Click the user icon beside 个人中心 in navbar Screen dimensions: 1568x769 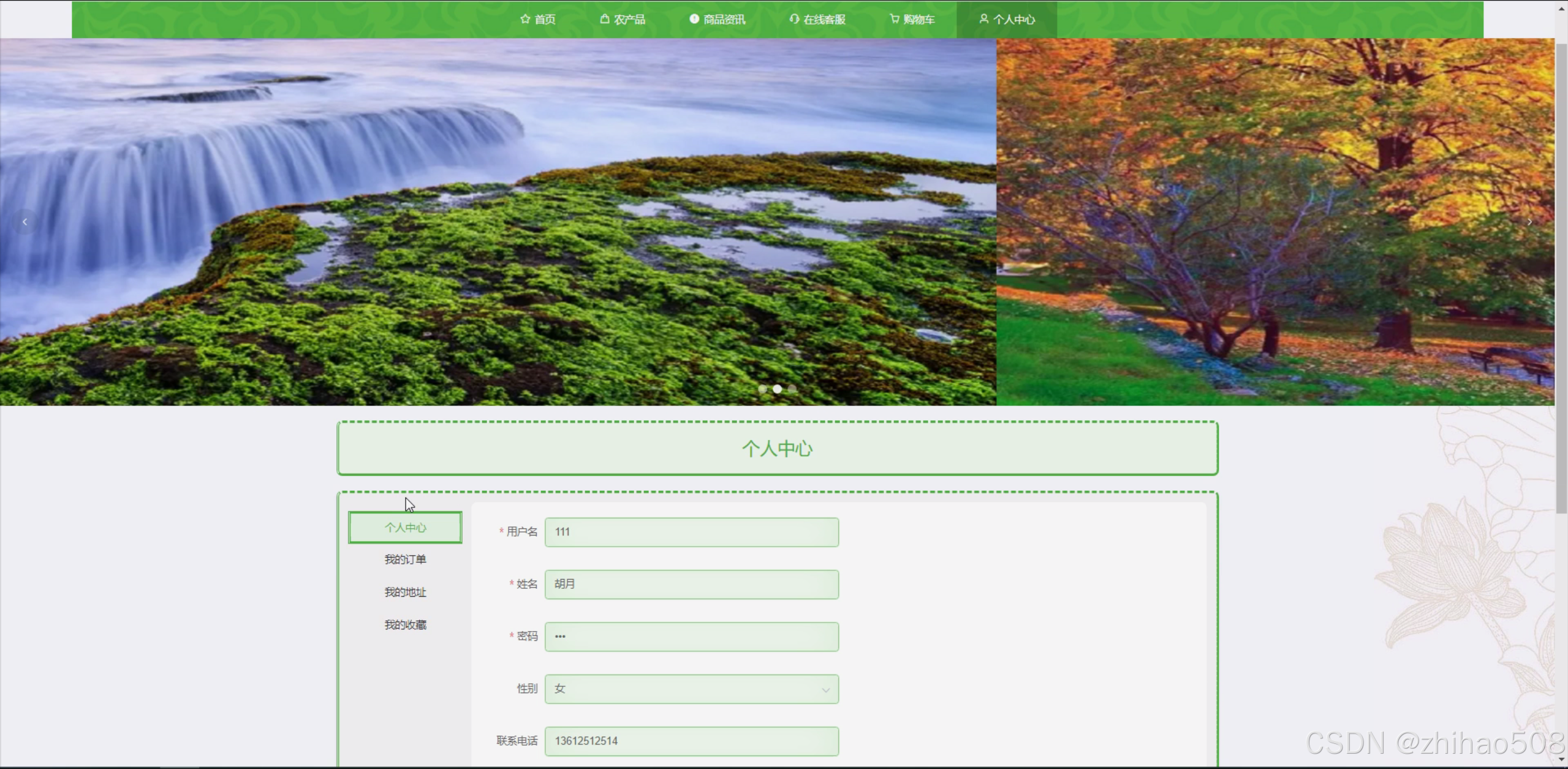(x=984, y=19)
